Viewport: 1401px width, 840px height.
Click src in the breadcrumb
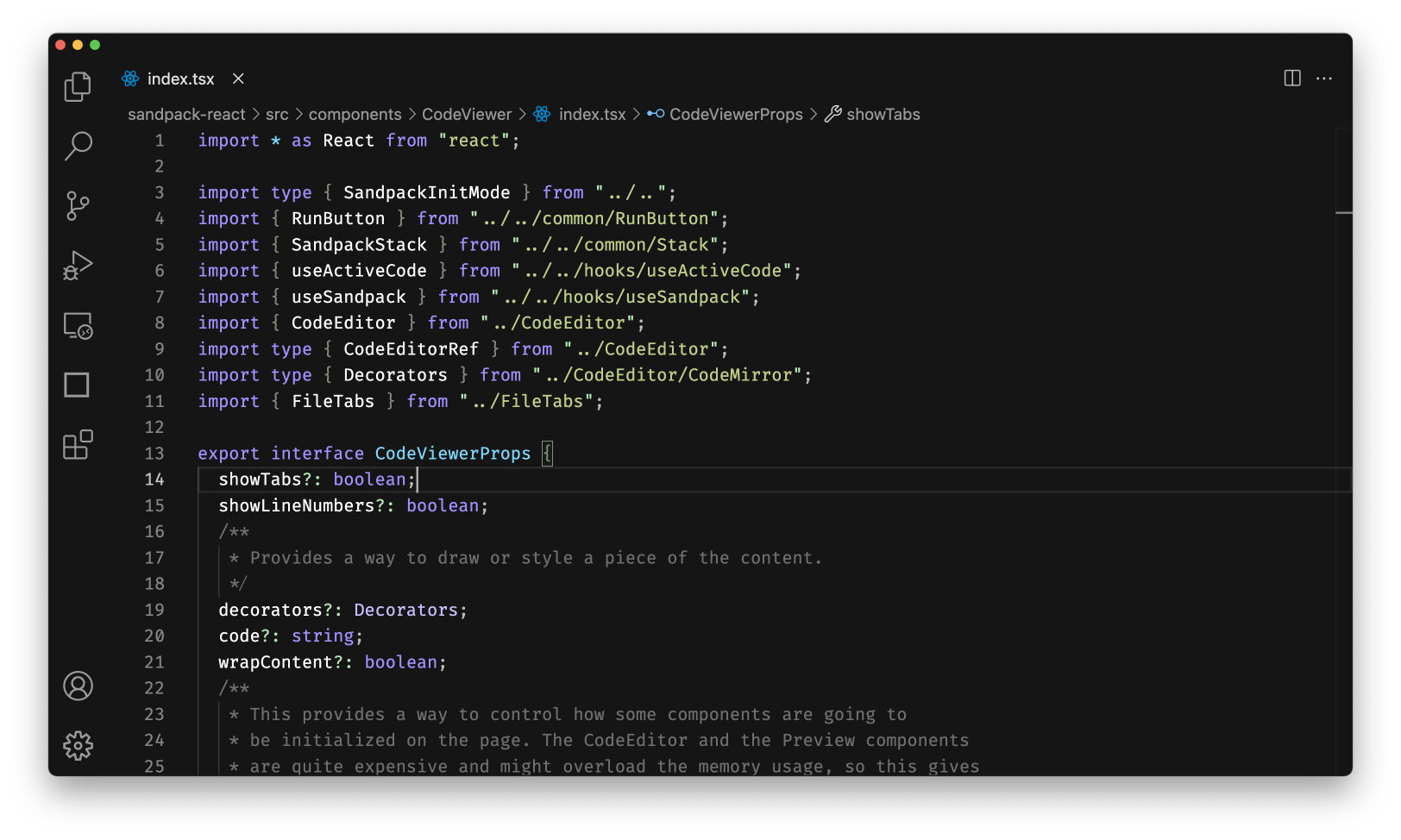pyautogui.click(x=277, y=115)
